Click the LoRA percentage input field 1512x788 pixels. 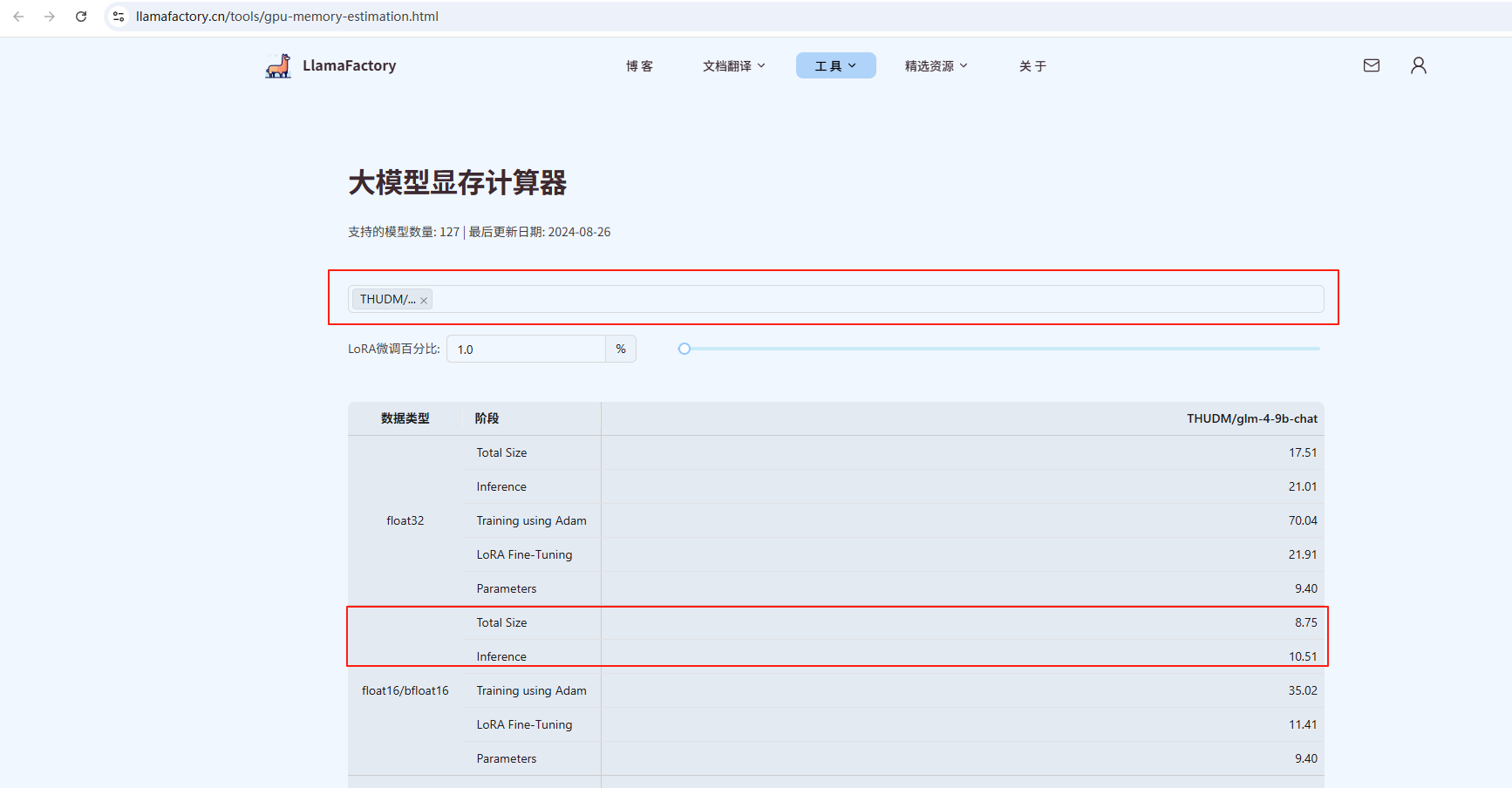coord(526,349)
